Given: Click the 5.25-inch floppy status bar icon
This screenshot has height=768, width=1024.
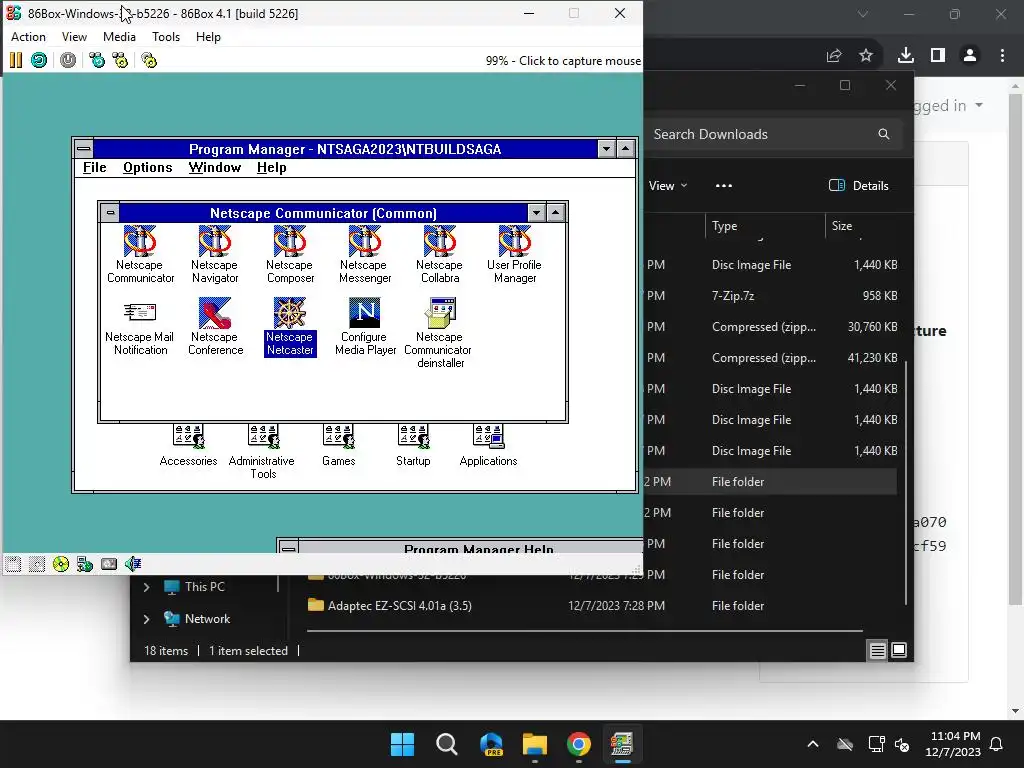Looking at the screenshot, I should pyautogui.click(x=37, y=564).
